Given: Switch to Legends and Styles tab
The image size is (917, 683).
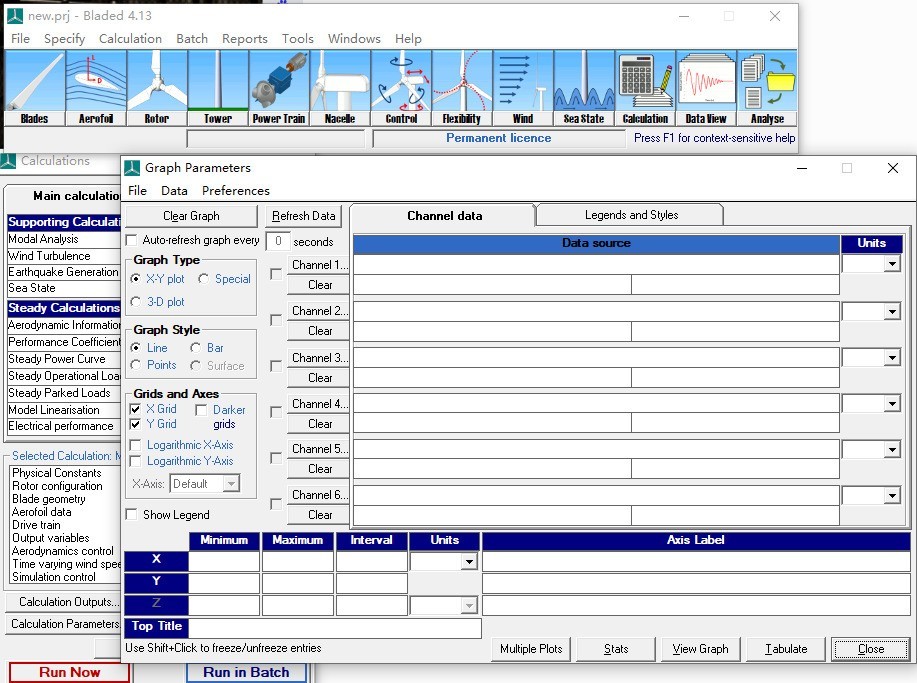Looking at the screenshot, I should pyautogui.click(x=630, y=215).
